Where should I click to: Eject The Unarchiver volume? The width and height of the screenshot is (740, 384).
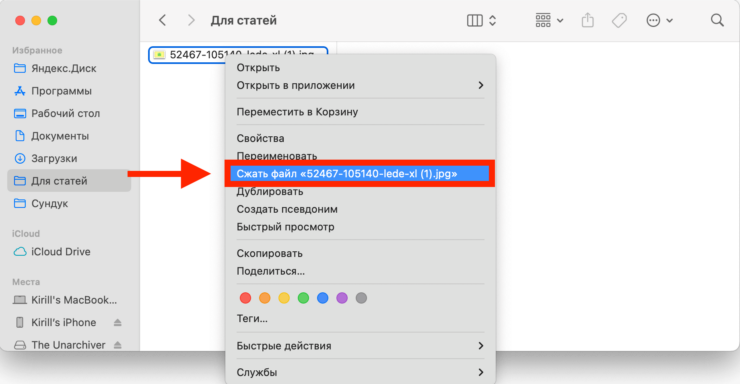[118, 345]
